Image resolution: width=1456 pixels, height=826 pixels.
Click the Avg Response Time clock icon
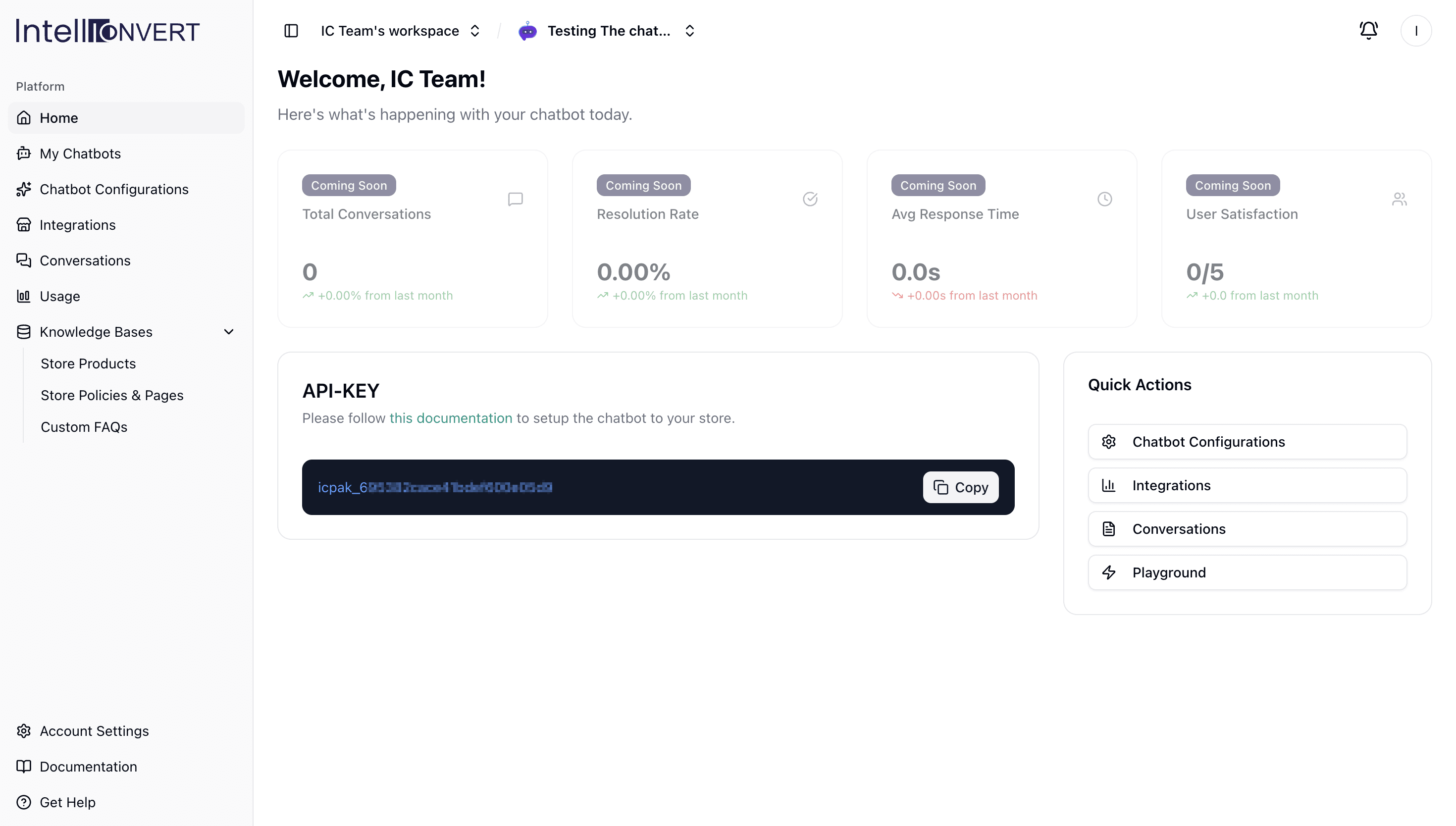tap(1104, 199)
